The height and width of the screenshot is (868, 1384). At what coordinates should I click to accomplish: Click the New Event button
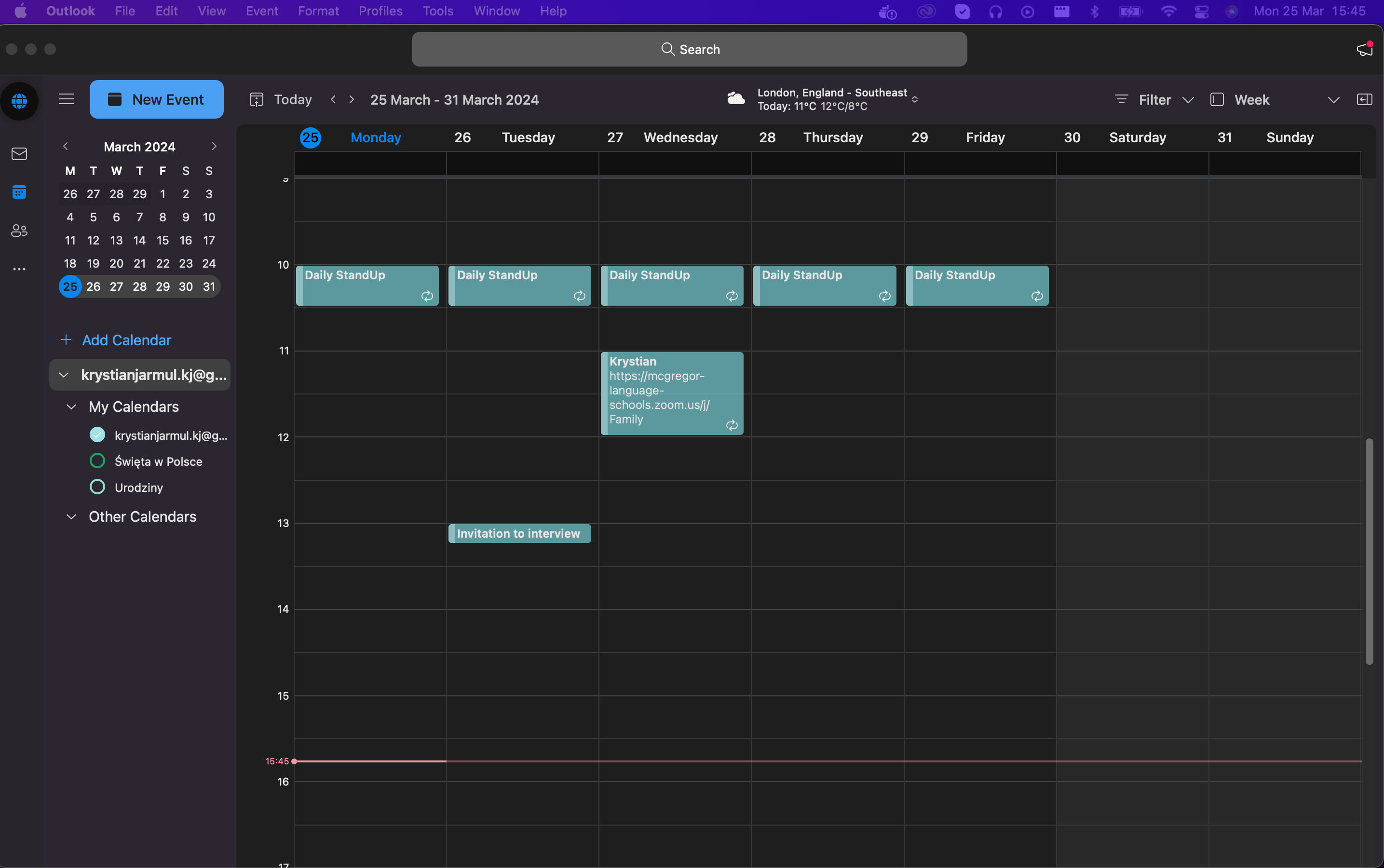point(156,99)
